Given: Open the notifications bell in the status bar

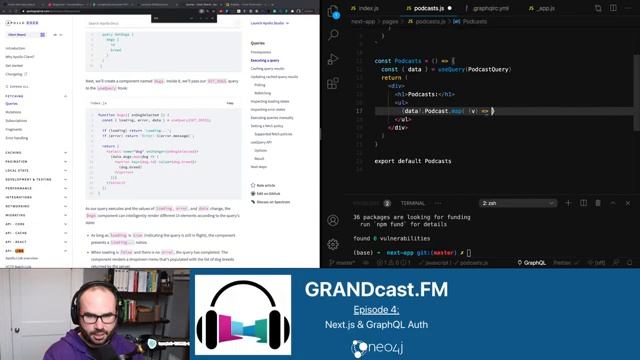Looking at the screenshot, I should pyautogui.click(x=630, y=263).
